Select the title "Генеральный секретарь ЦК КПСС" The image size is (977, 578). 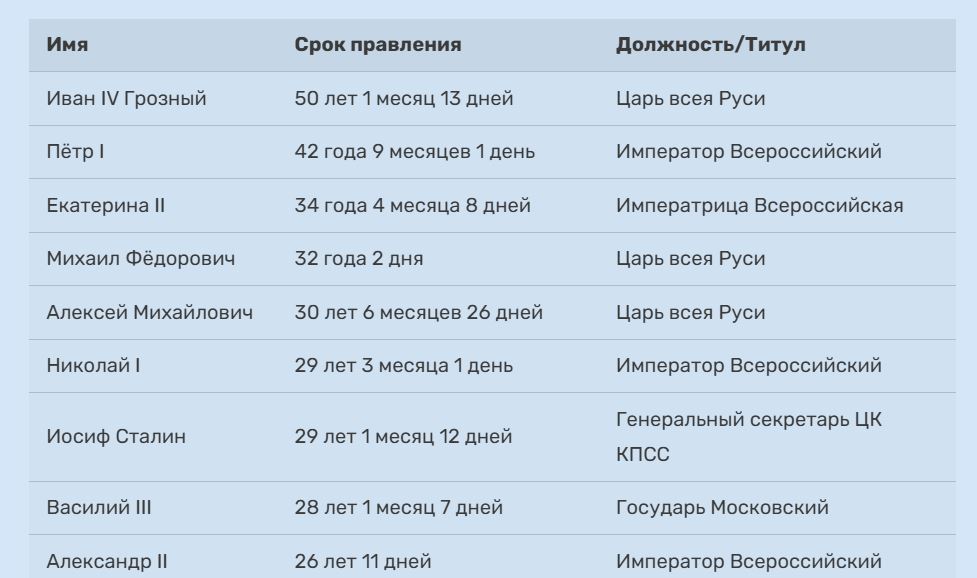click(748, 437)
